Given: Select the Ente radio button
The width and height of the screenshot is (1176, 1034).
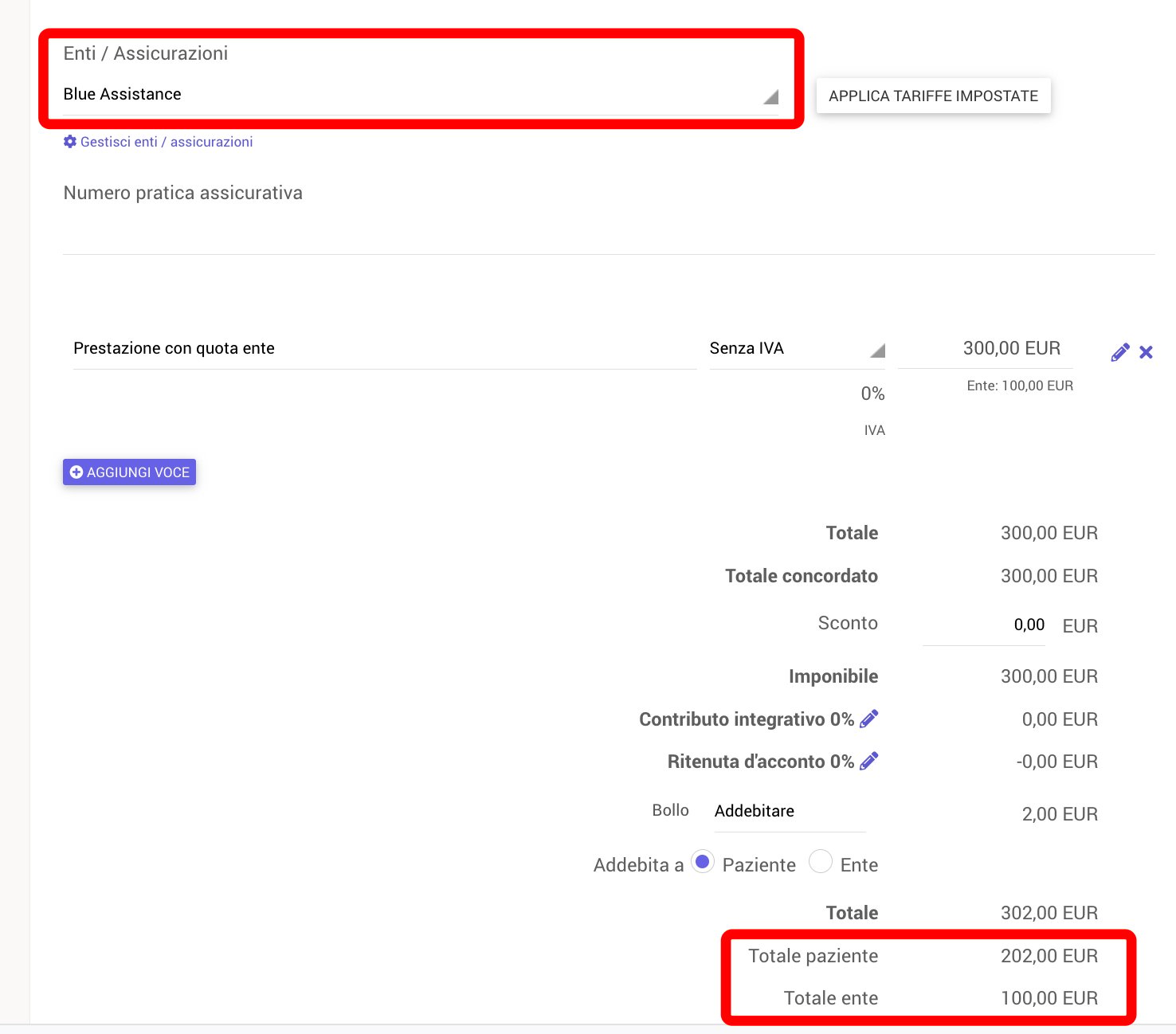Looking at the screenshot, I should coord(821,862).
